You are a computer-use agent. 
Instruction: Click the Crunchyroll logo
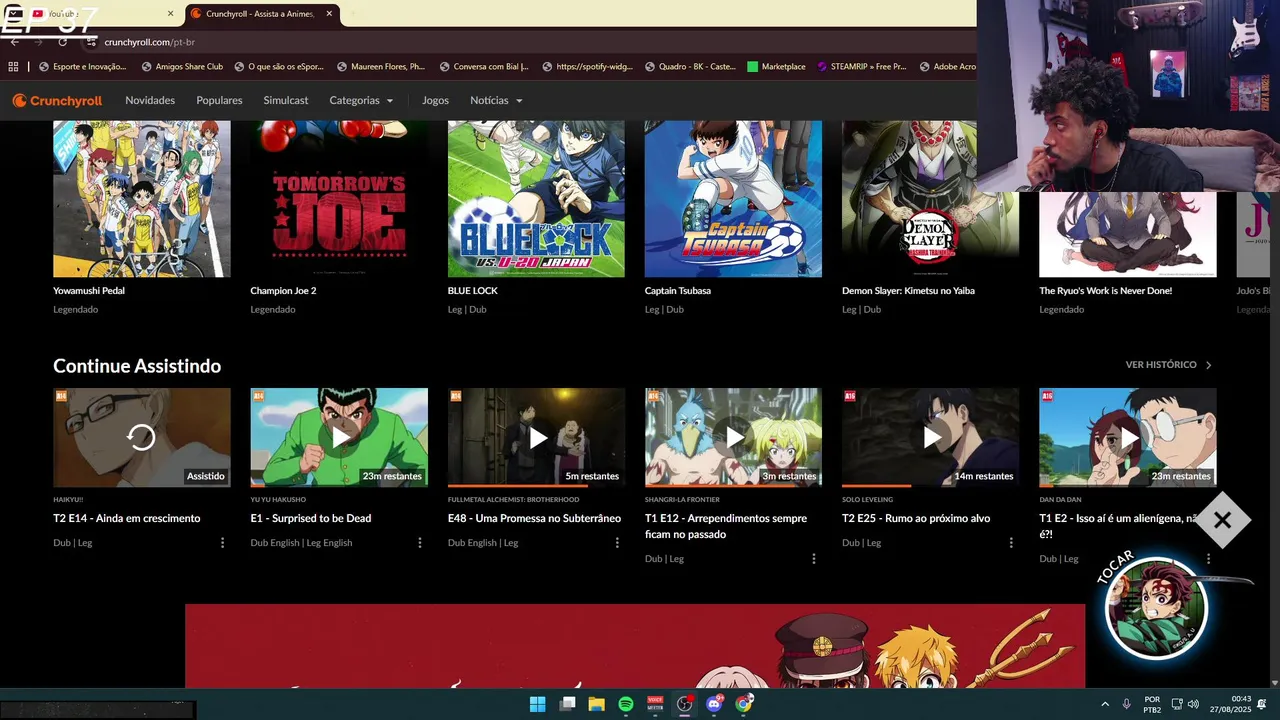click(57, 100)
